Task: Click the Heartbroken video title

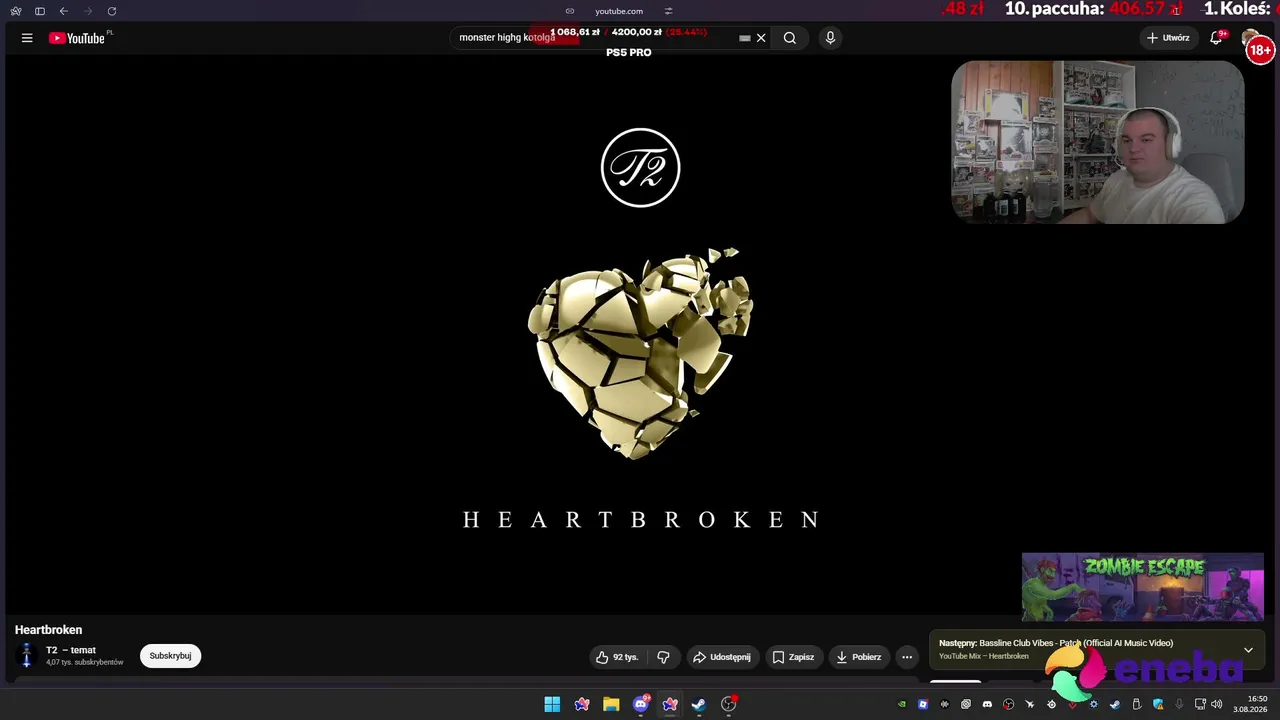Action: (48, 630)
